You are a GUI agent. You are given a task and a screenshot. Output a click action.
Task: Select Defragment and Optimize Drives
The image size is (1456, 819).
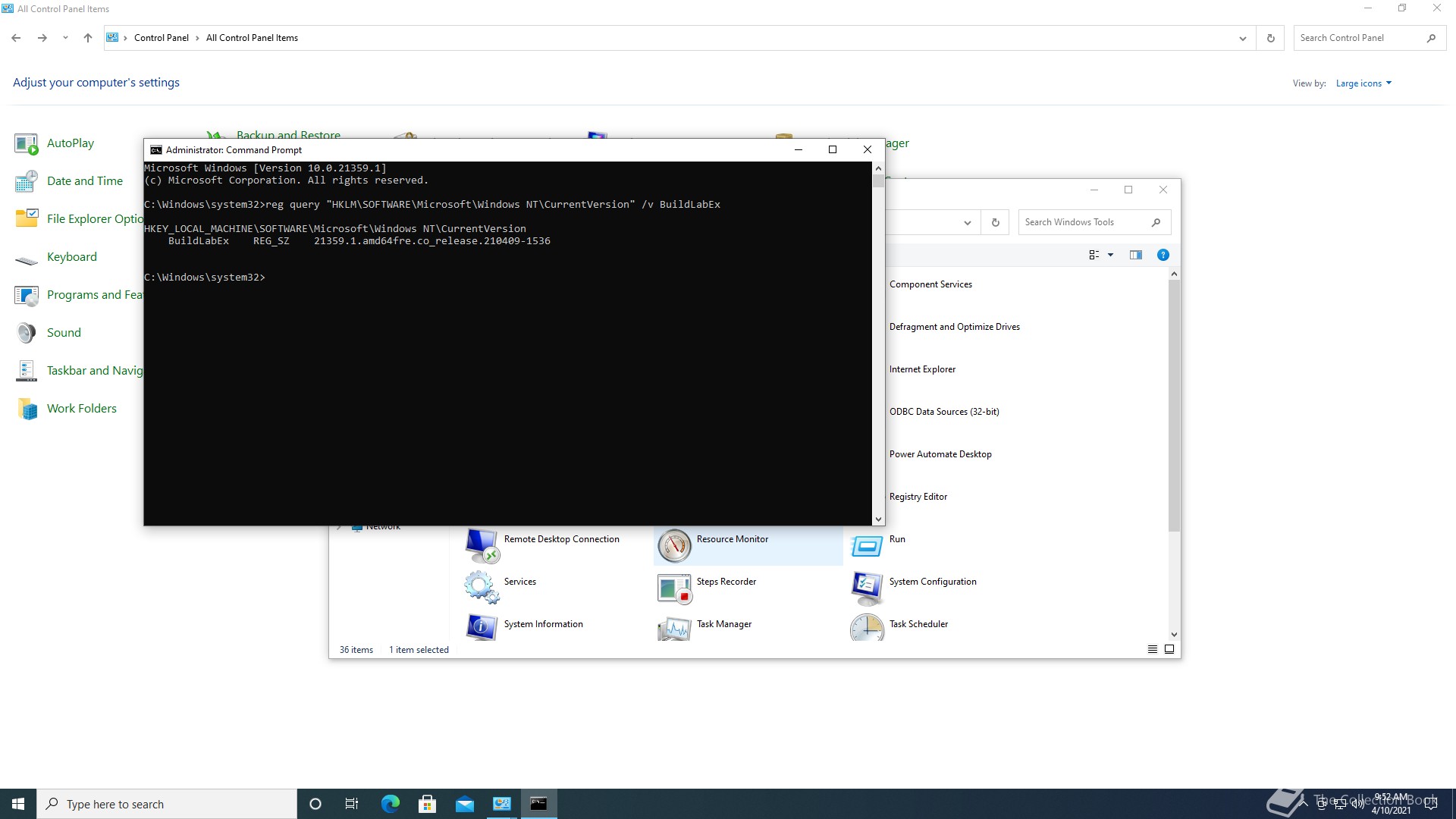click(x=954, y=327)
